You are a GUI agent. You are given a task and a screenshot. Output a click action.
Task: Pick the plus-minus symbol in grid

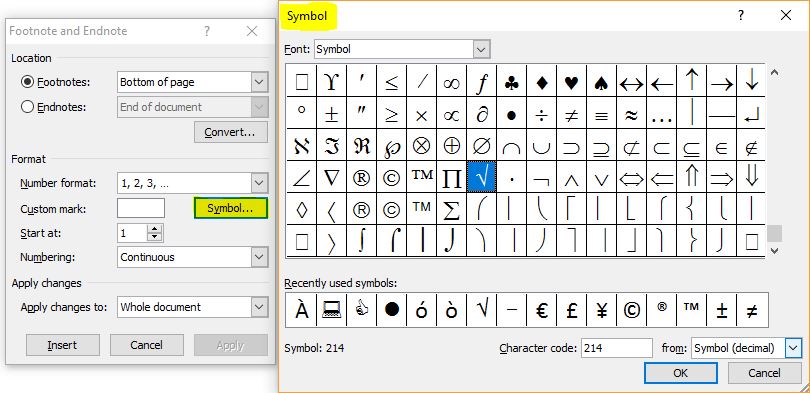(x=332, y=113)
